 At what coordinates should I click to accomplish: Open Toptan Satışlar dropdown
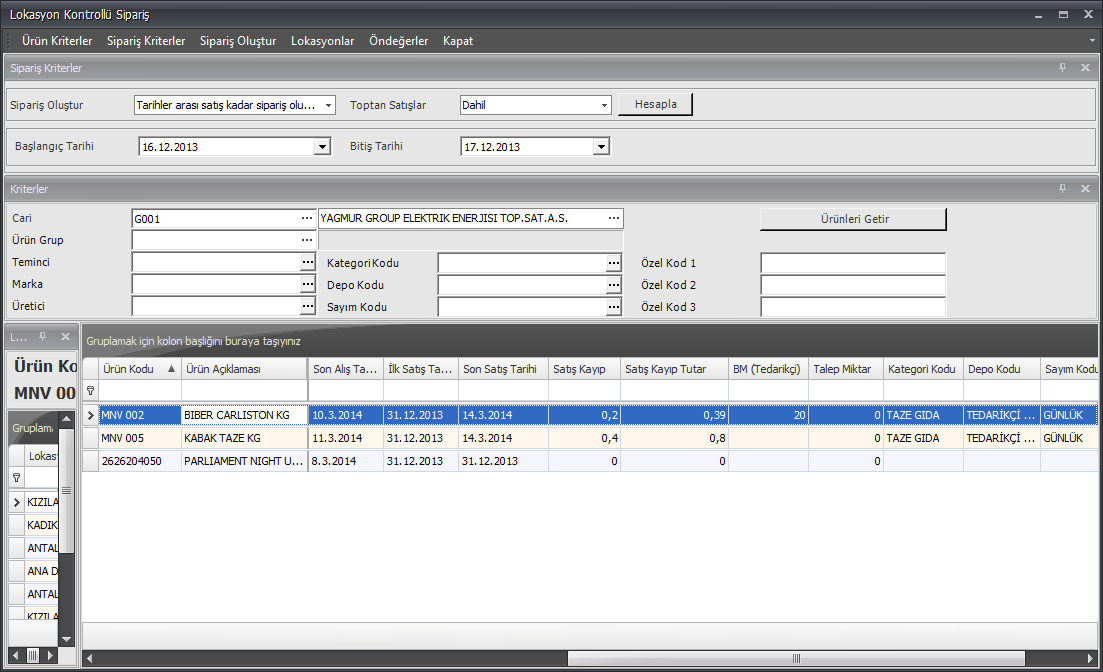pos(604,105)
